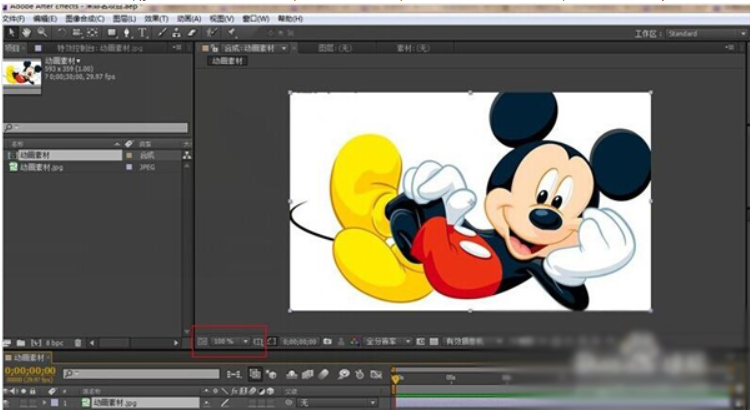Select the 动画素材 timeline tab
This screenshot has height=413, width=750.
[x=29, y=357]
